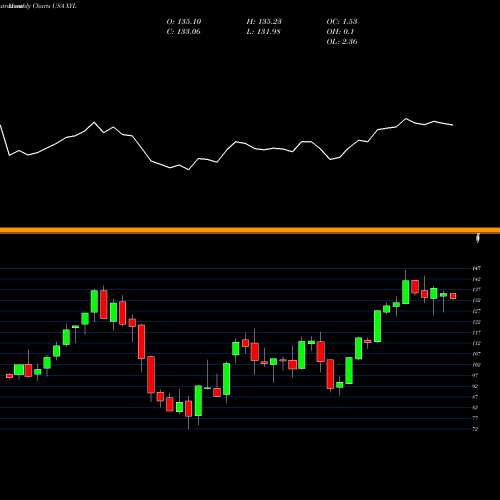Click the 147 price axis label
500x500 pixels.
click(x=477, y=268)
